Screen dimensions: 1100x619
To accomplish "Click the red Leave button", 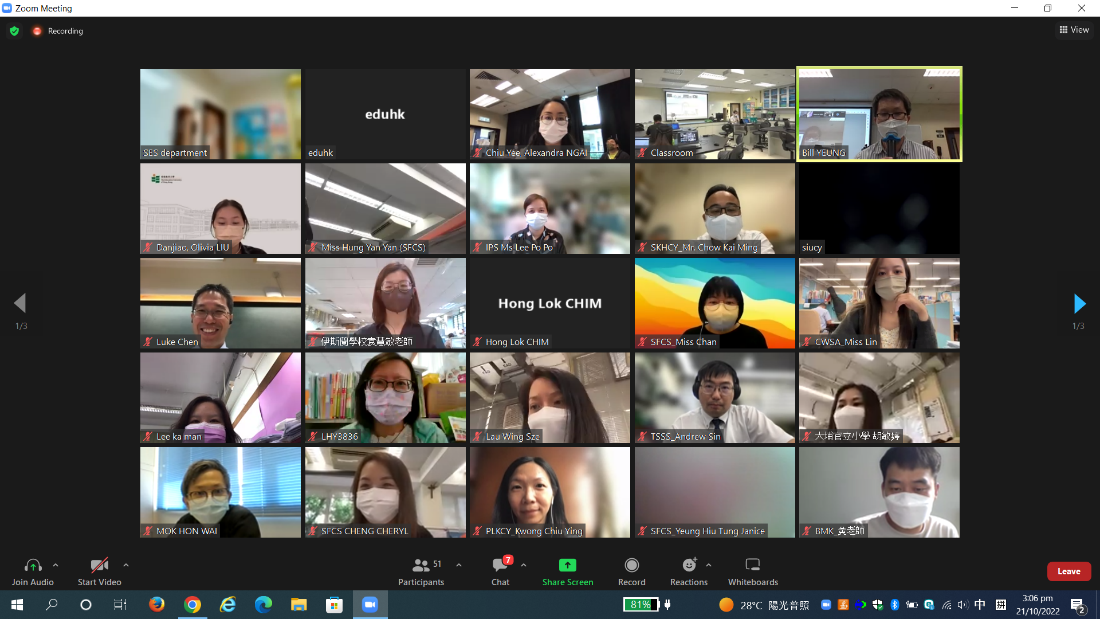I will (x=1068, y=571).
